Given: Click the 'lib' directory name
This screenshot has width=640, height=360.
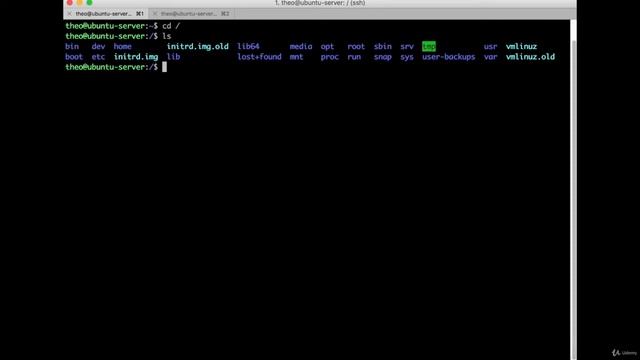Looking at the screenshot, I should pyautogui.click(x=173, y=57).
